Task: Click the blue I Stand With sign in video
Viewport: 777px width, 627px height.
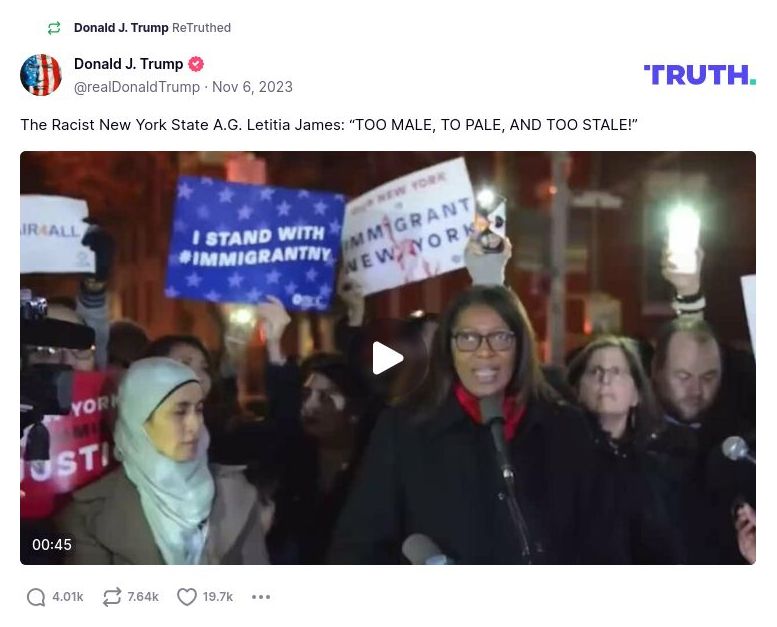Action: pyautogui.click(x=255, y=244)
